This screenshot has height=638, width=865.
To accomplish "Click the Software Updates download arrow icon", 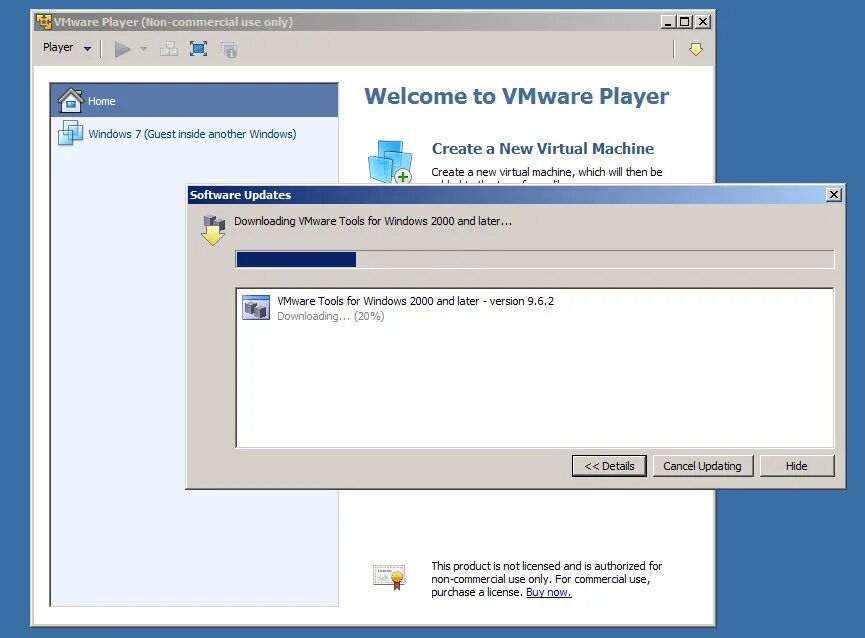I will 213,230.
